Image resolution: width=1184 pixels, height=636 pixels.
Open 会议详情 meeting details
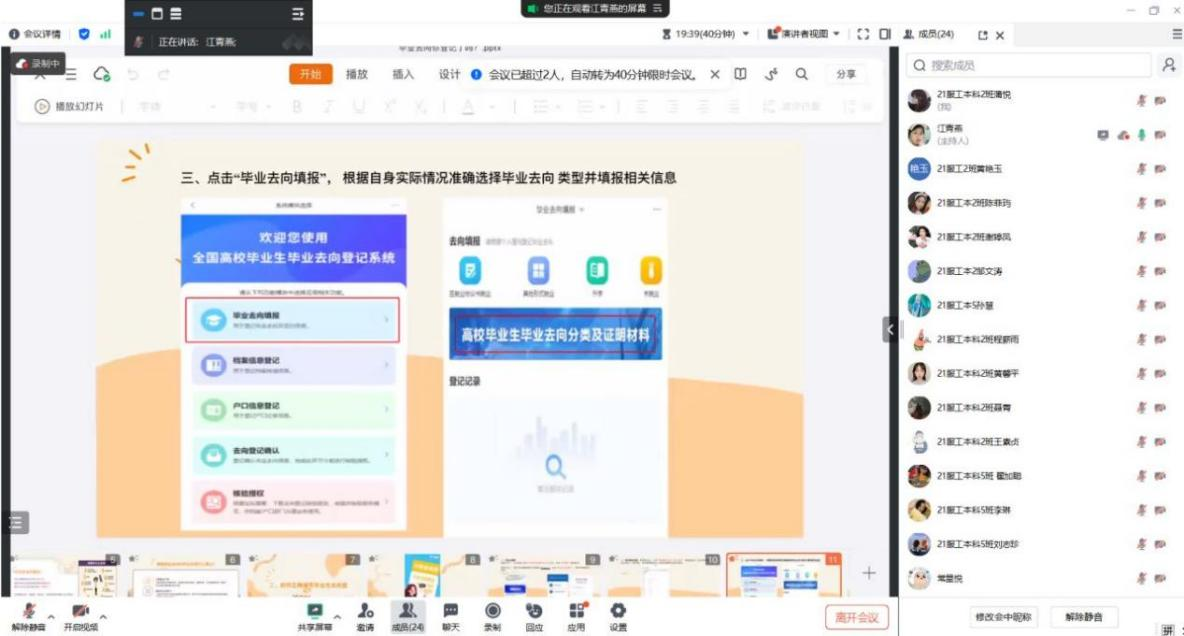pos(35,34)
